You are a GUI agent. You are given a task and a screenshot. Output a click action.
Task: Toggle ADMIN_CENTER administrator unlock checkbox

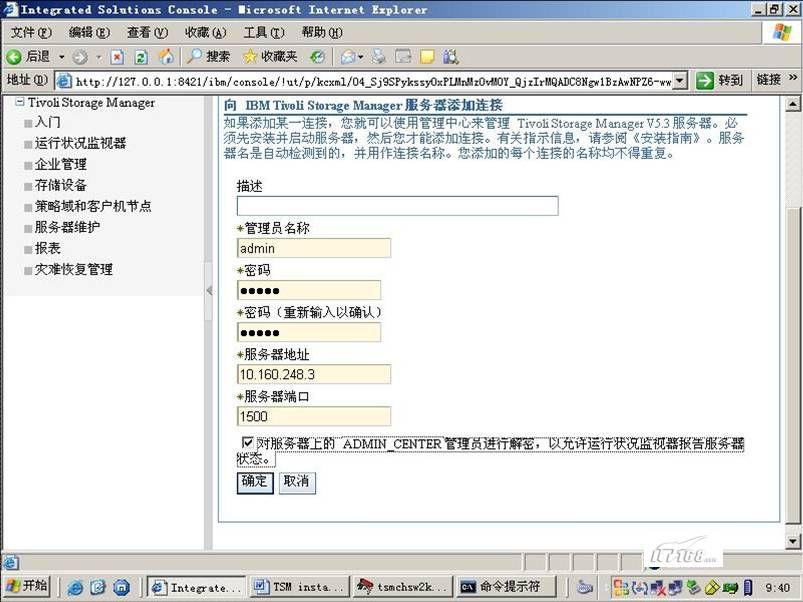[x=247, y=442]
